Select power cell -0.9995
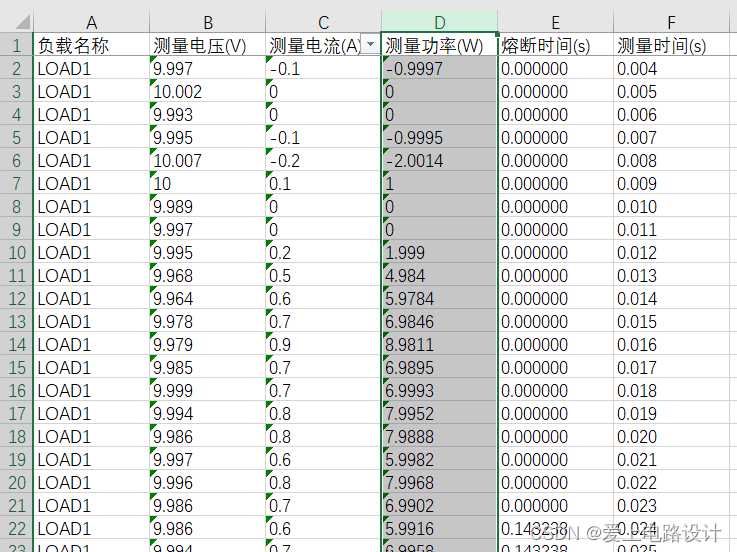 [439, 137]
